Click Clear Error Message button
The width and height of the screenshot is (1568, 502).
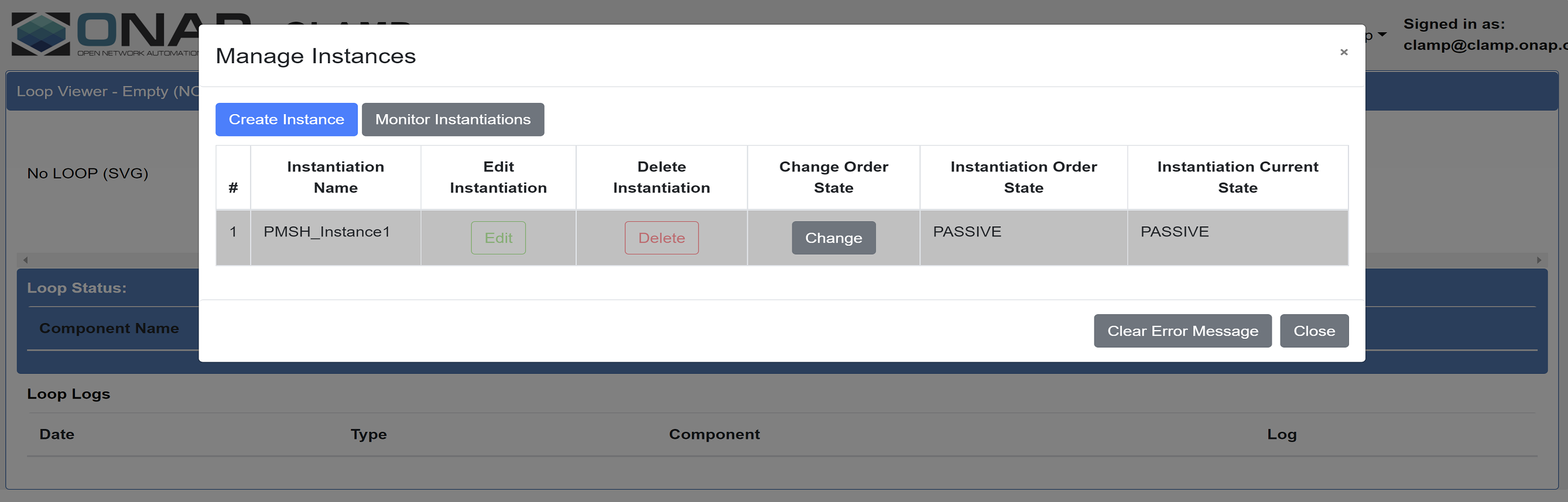pyautogui.click(x=1182, y=331)
